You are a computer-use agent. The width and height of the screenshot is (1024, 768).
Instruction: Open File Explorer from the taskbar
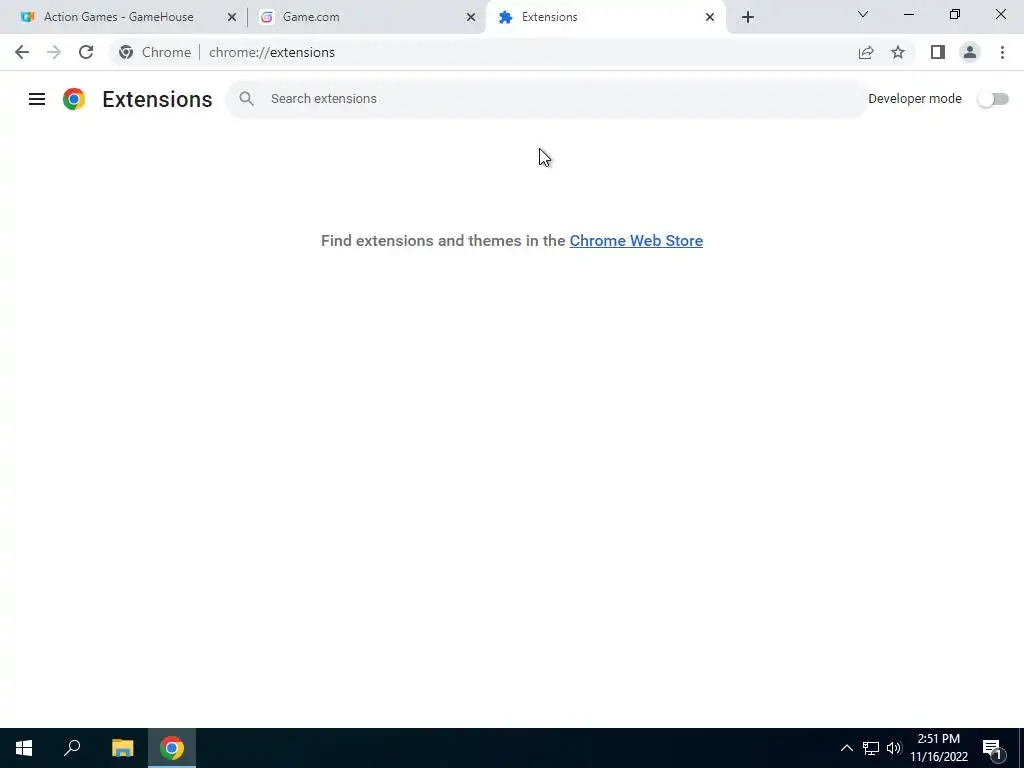click(122, 748)
